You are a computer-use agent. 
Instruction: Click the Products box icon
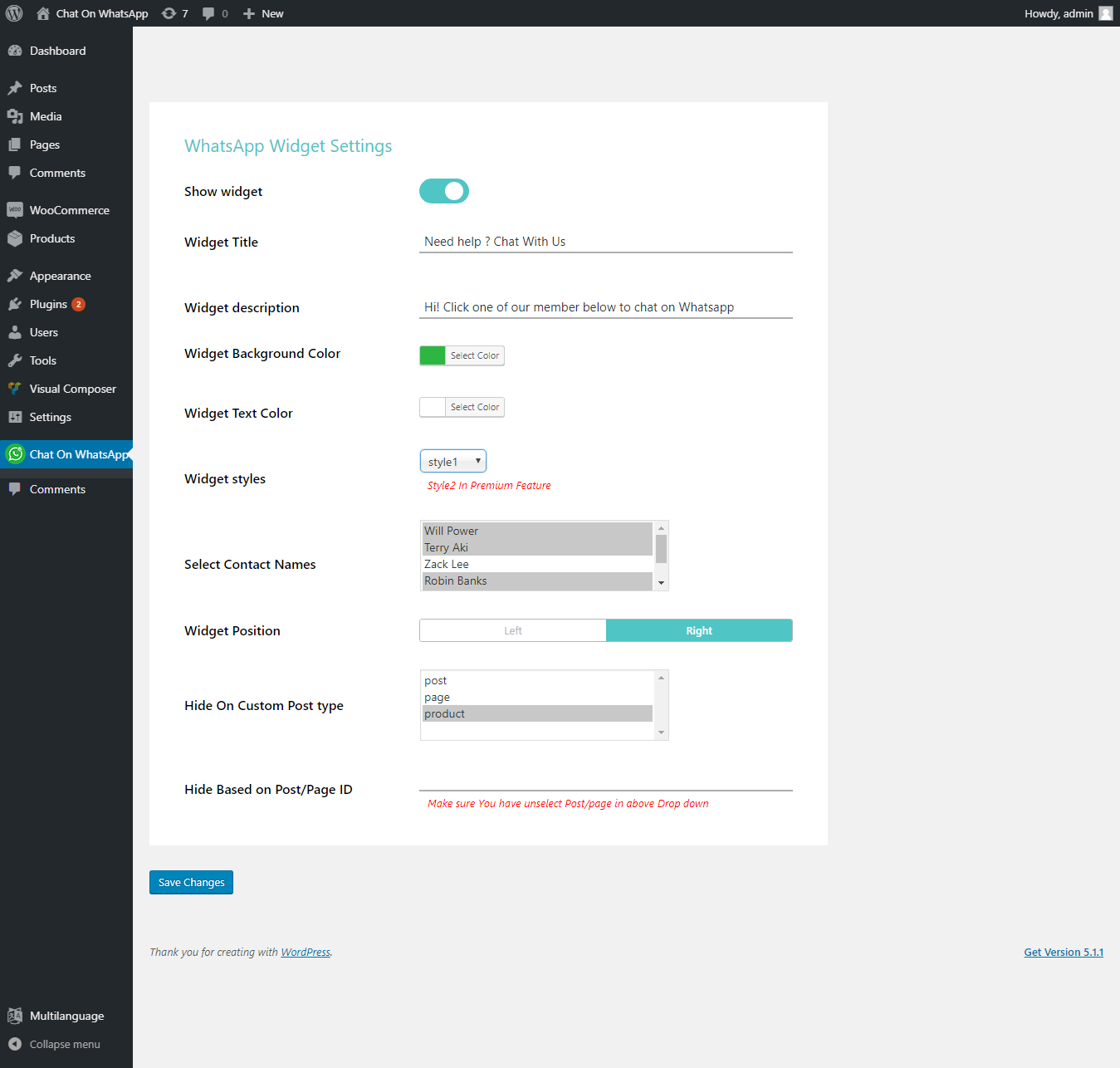coord(15,238)
